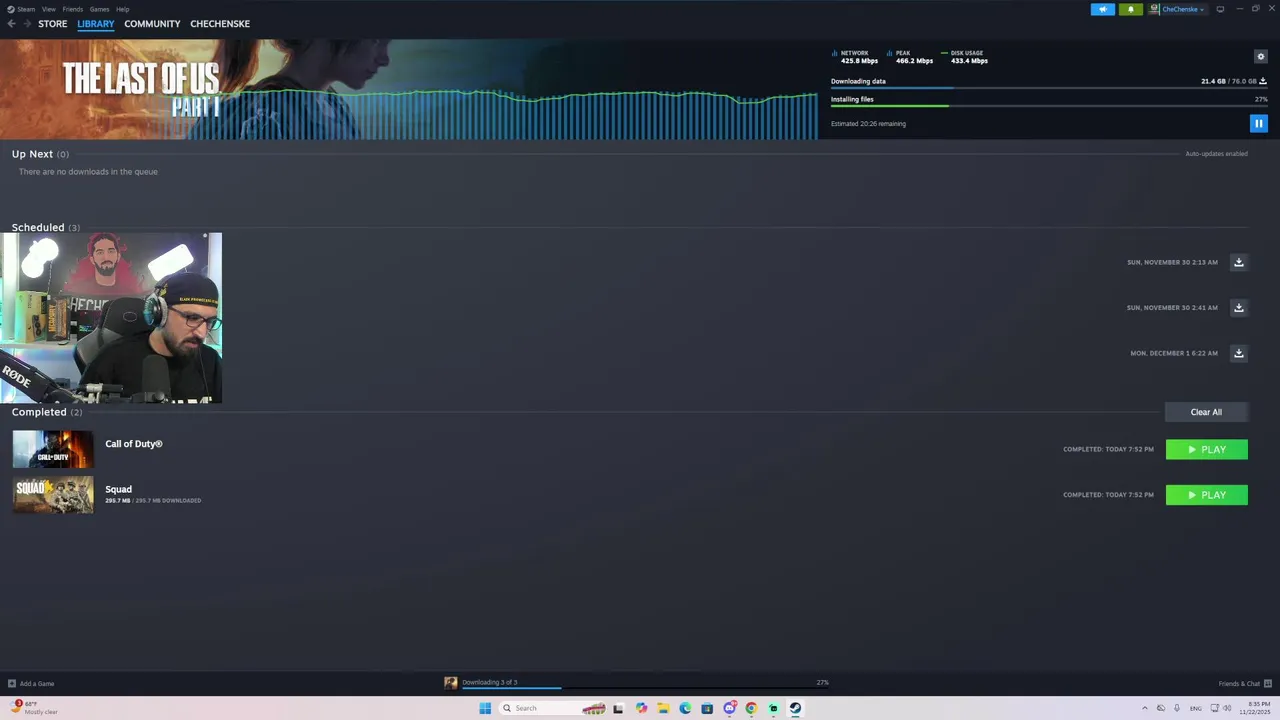Open system tray volume control
Image resolution: width=1280 pixels, height=720 pixels.
(1227, 708)
